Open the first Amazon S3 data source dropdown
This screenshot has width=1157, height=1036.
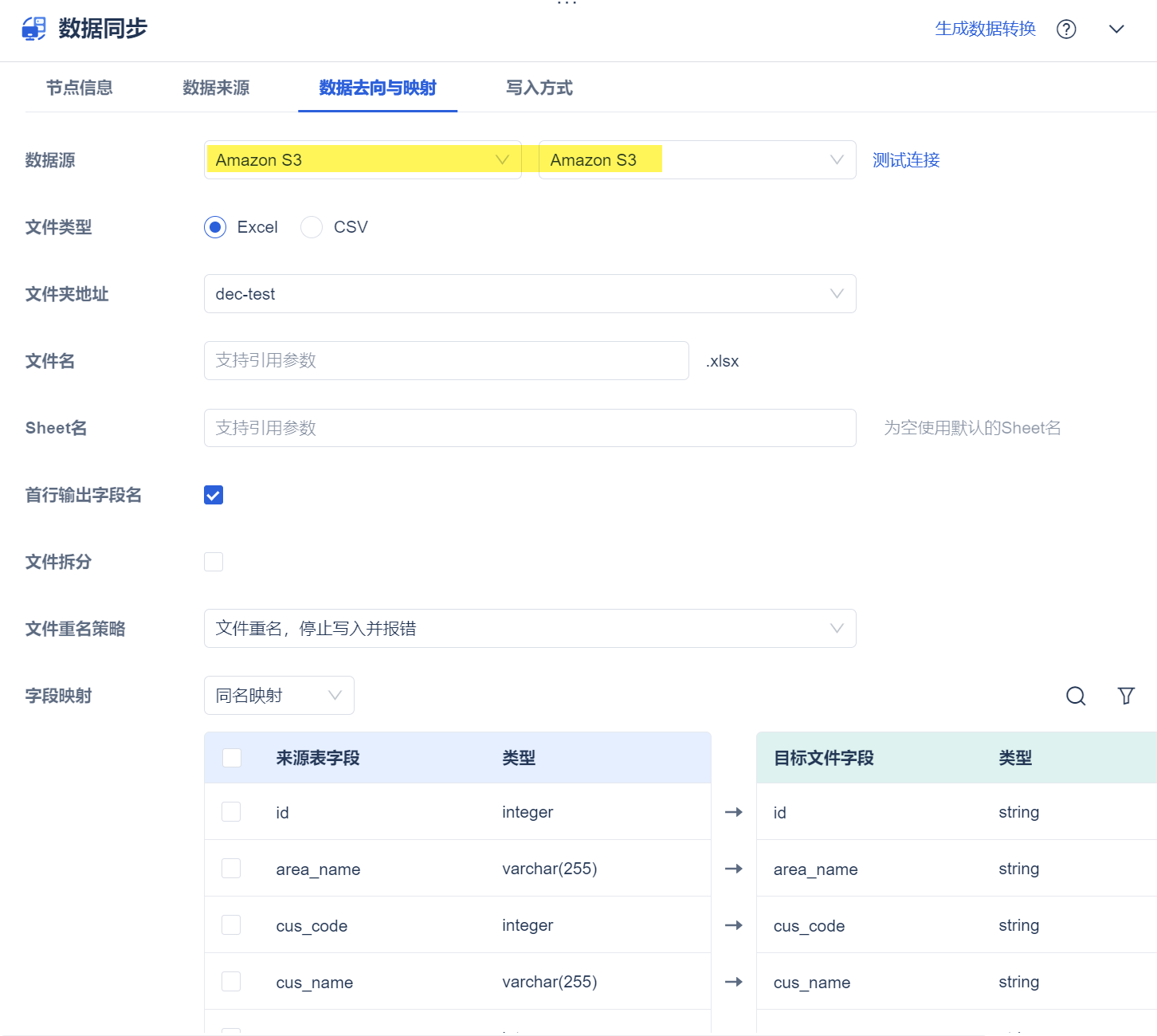click(363, 160)
